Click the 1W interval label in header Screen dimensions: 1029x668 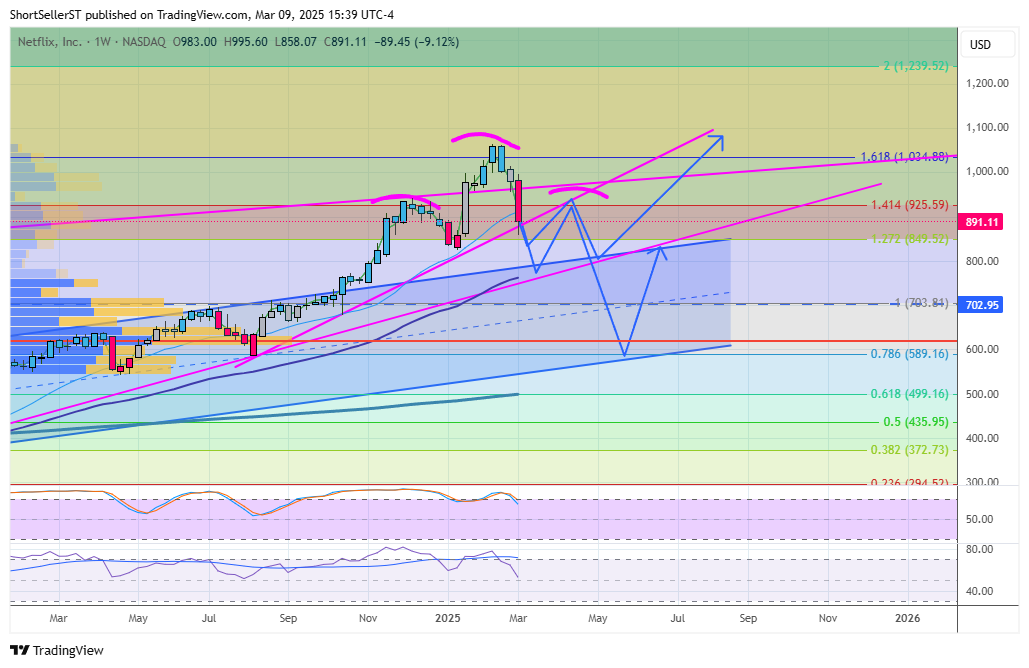pyautogui.click(x=102, y=42)
